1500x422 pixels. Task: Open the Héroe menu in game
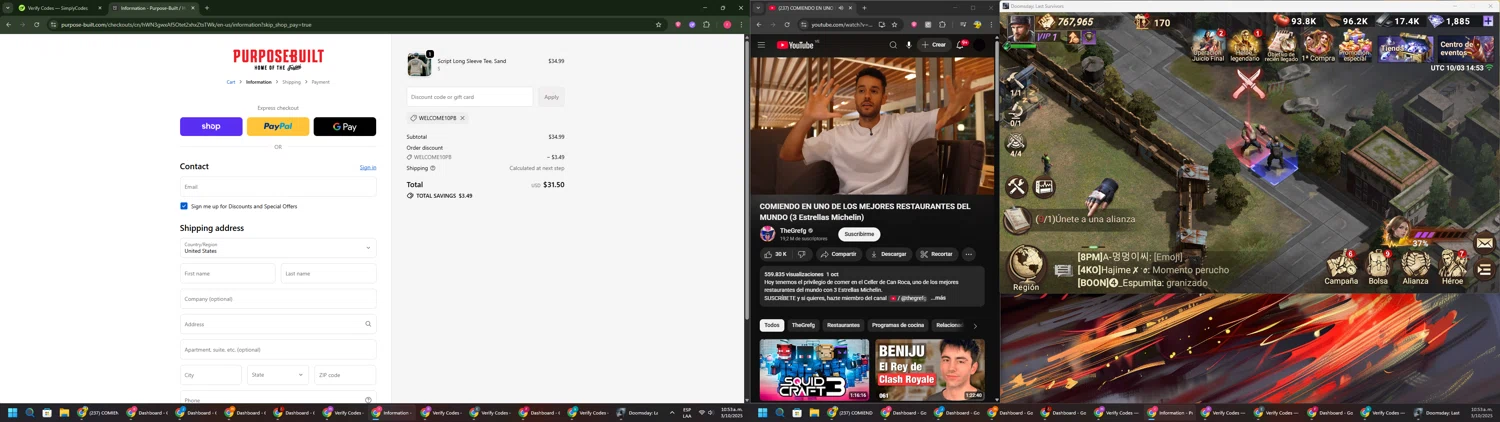[1452, 267]
